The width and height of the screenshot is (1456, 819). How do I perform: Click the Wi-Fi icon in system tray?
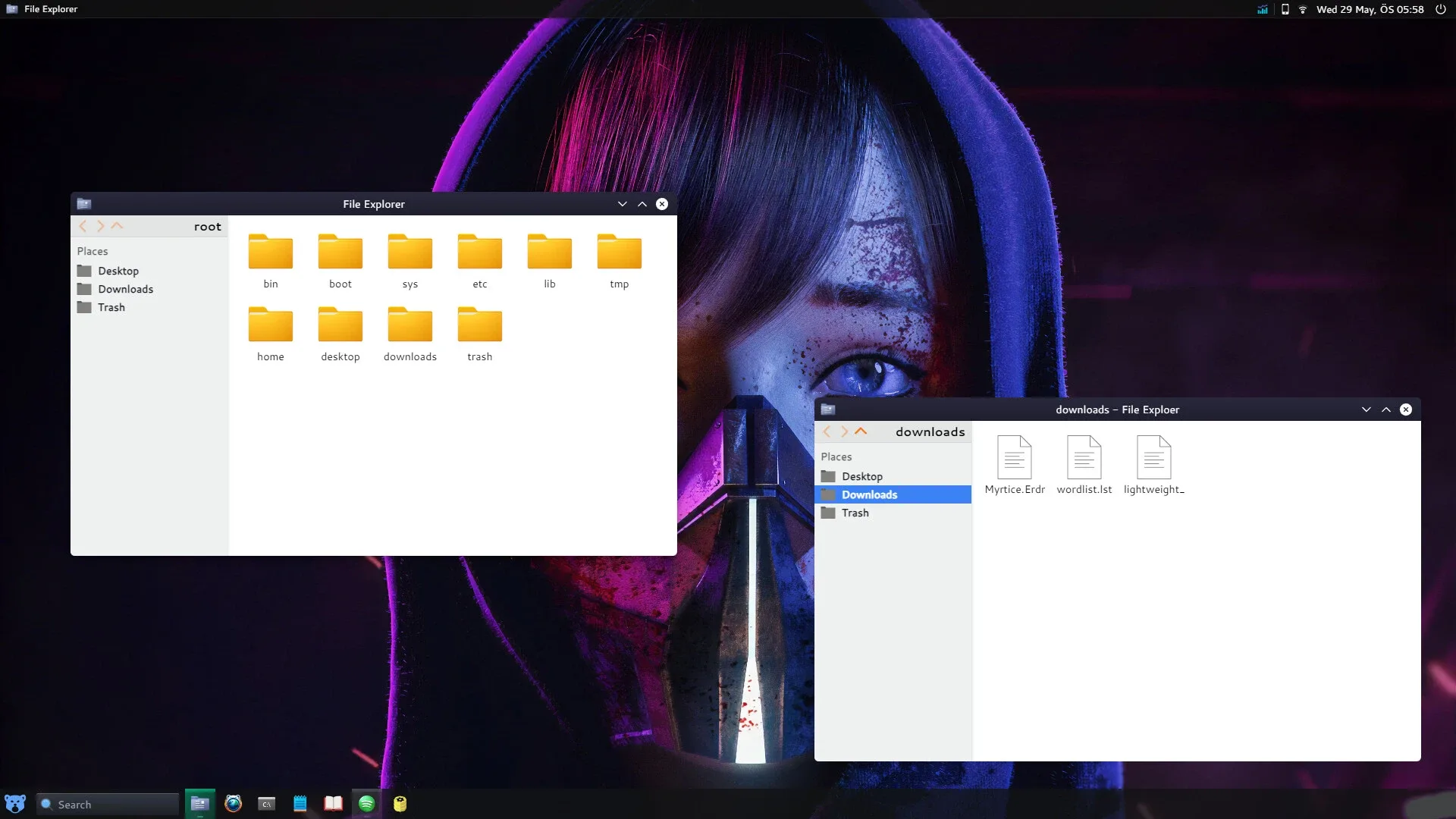click(1303, 9)
